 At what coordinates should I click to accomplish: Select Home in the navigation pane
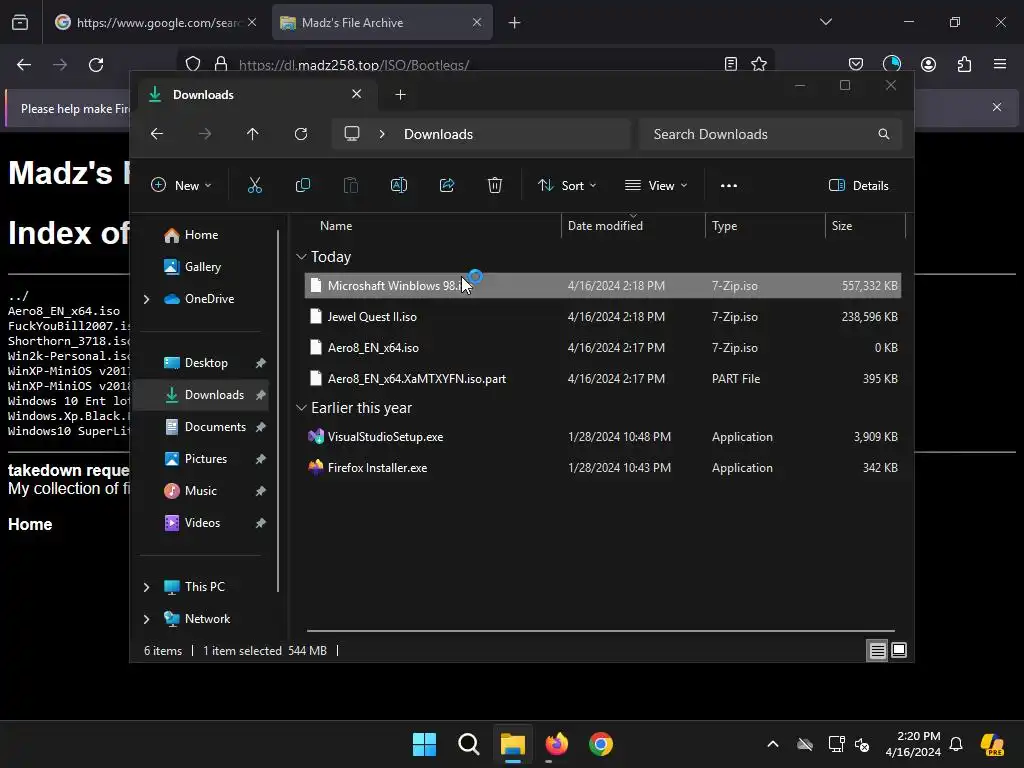tap(200, 234)
